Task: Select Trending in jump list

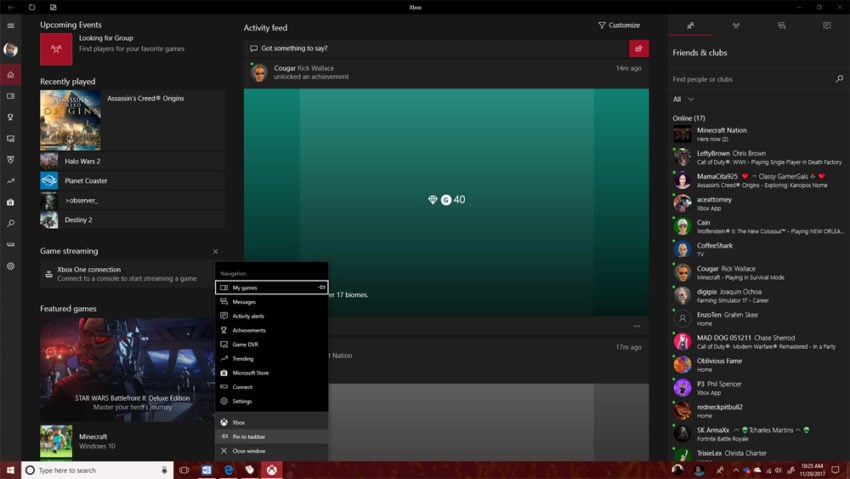Action: (x=272, y=359)
